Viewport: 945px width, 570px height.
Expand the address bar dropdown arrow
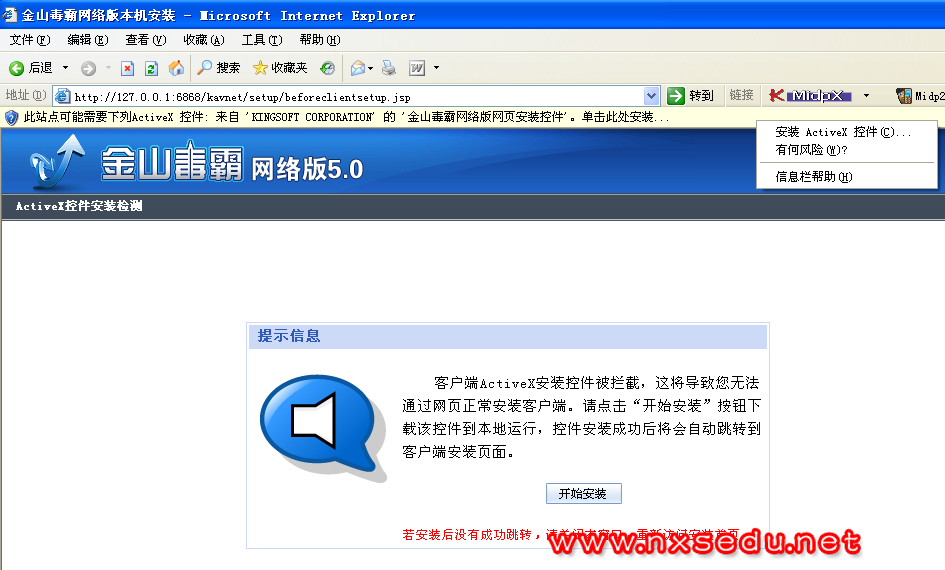click(x=651, y=96)
